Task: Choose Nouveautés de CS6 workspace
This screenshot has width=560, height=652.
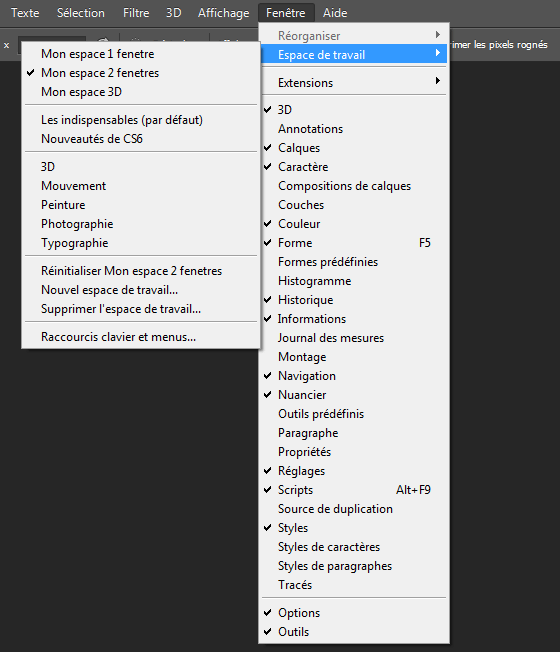Action: 141,138
